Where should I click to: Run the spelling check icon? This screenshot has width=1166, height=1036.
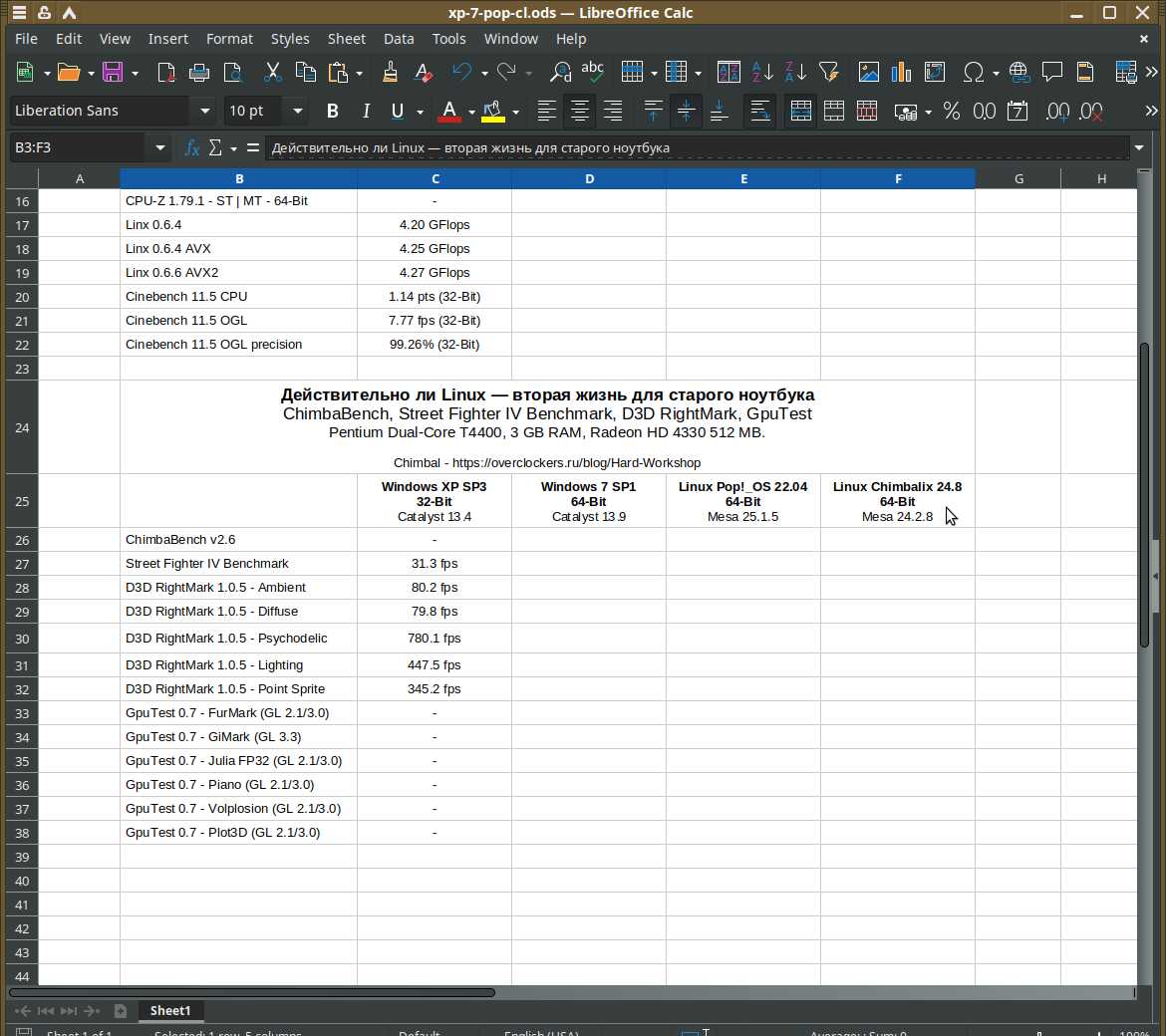592,73
